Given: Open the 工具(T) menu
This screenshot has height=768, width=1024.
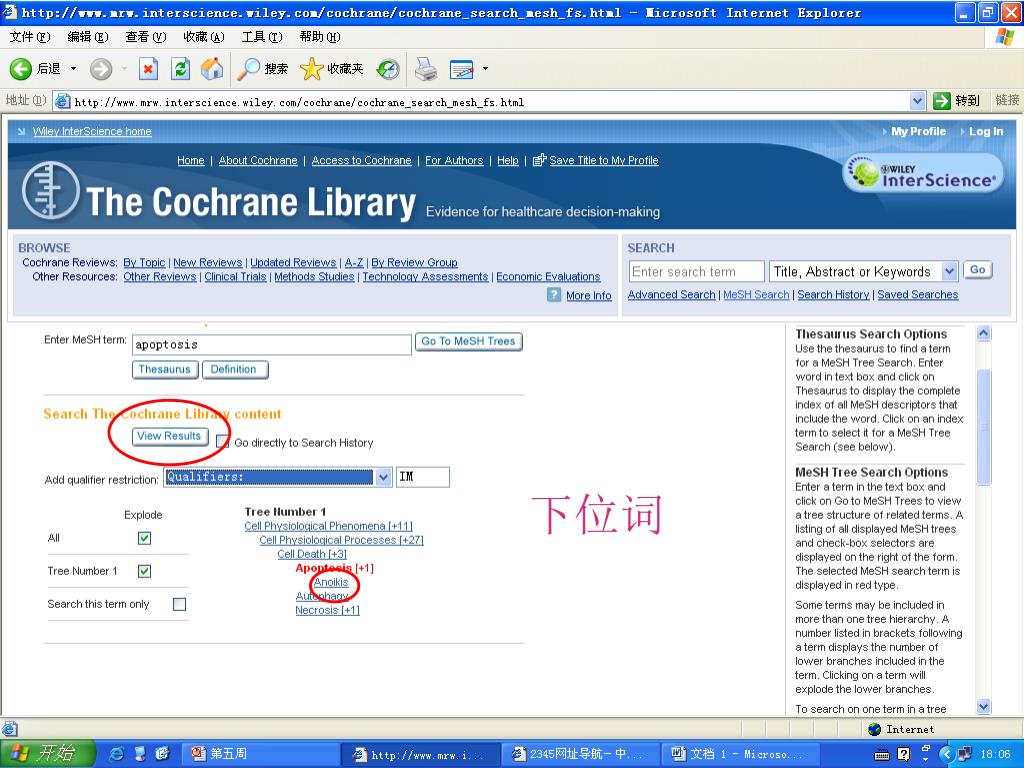Looking at the screenshot, I should (261, 37).
